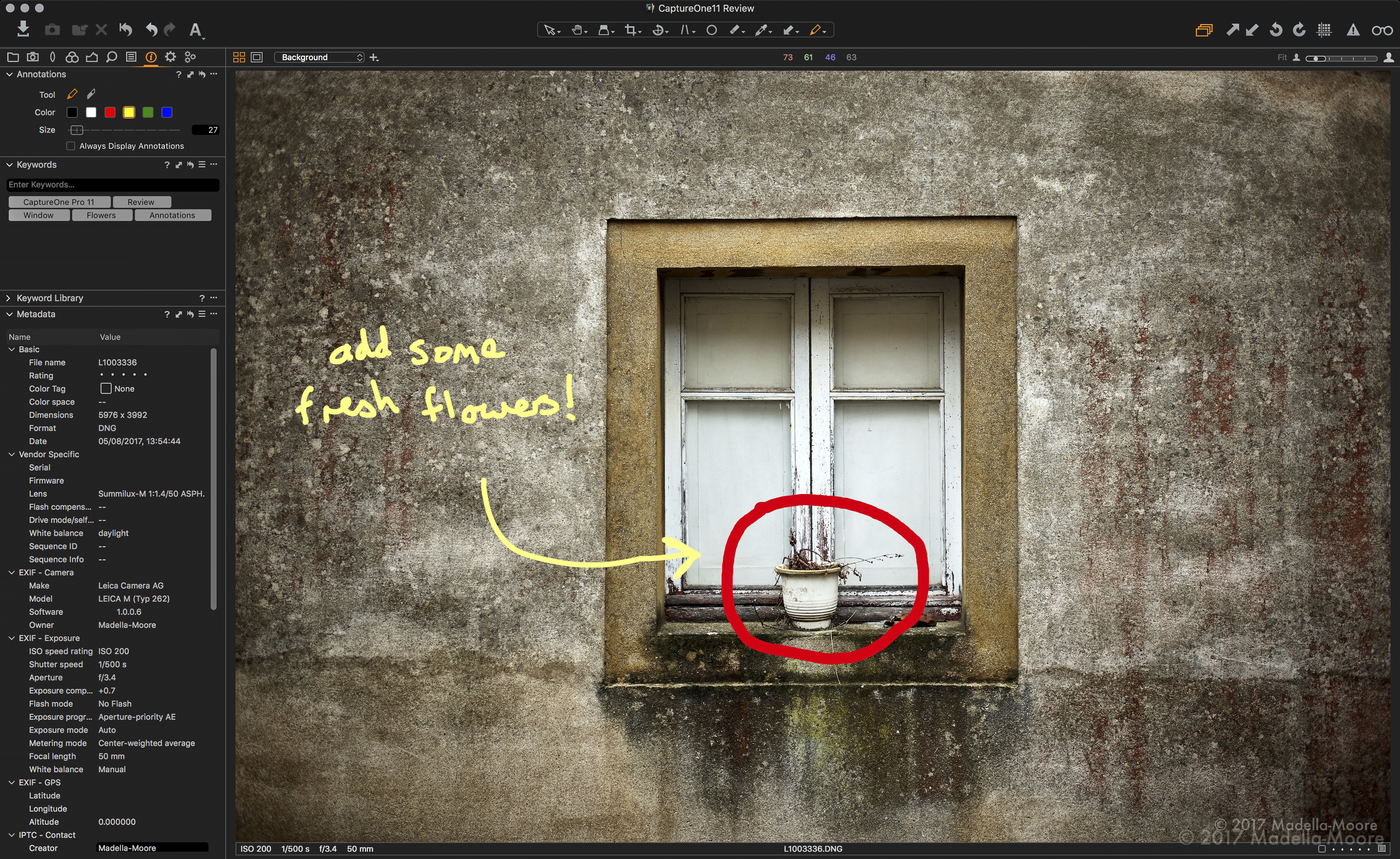Select the Pan hand tool
1400x859 pixels.
coord(577,30)
